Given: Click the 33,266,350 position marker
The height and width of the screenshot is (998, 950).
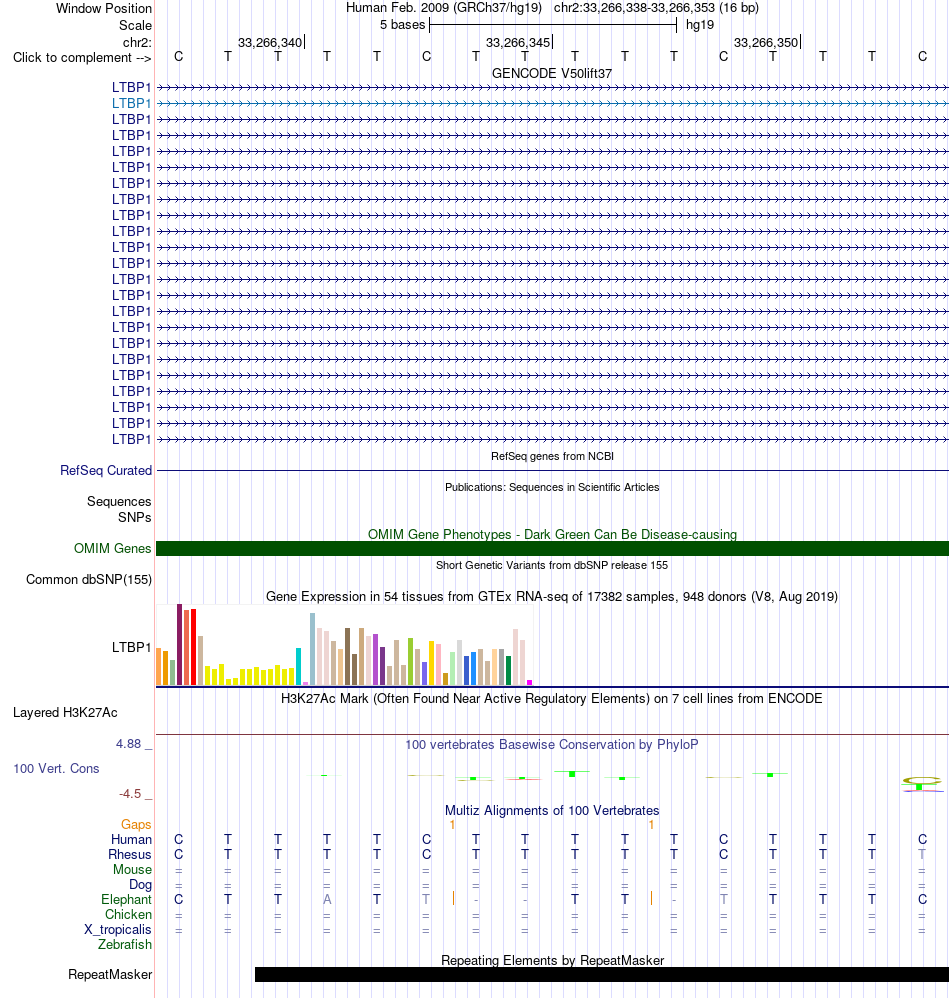Looking at the screenshot, I should 767,43.
